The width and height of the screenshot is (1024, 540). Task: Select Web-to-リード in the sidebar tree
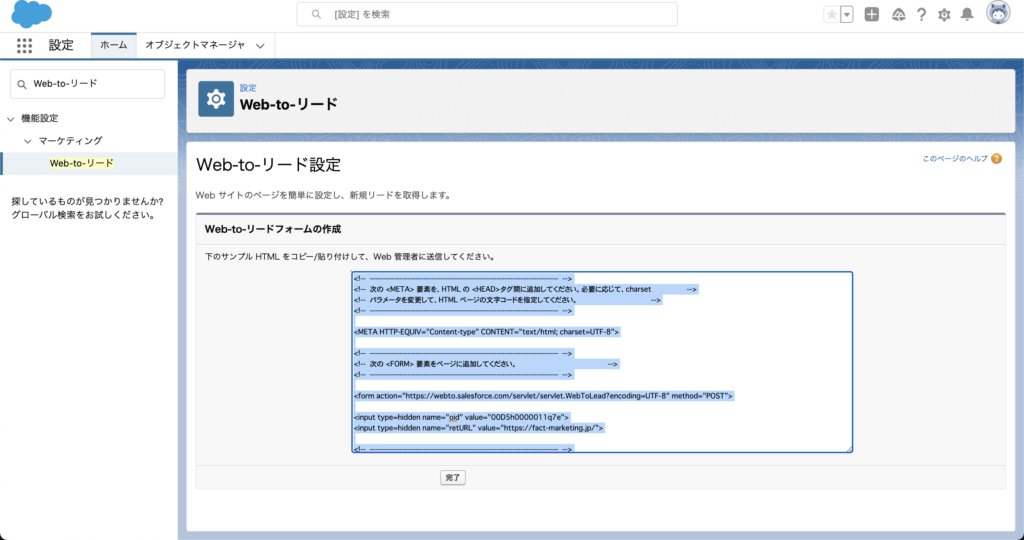(x=82, y=163)
